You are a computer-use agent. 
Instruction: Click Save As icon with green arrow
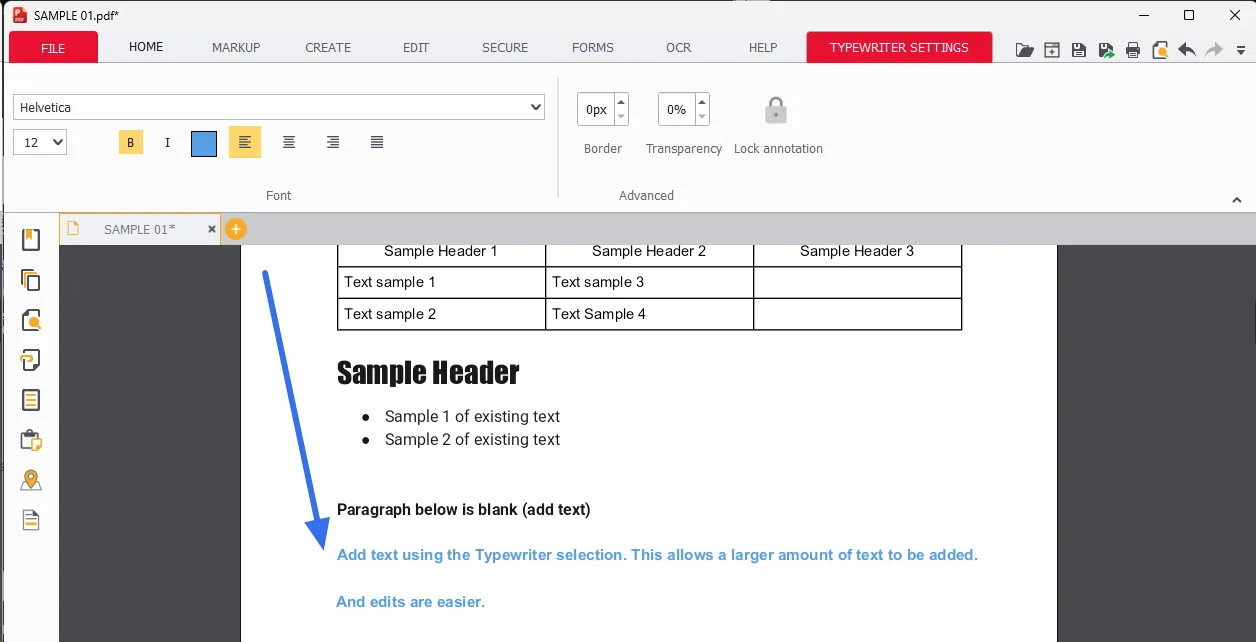coord(1106,50)
